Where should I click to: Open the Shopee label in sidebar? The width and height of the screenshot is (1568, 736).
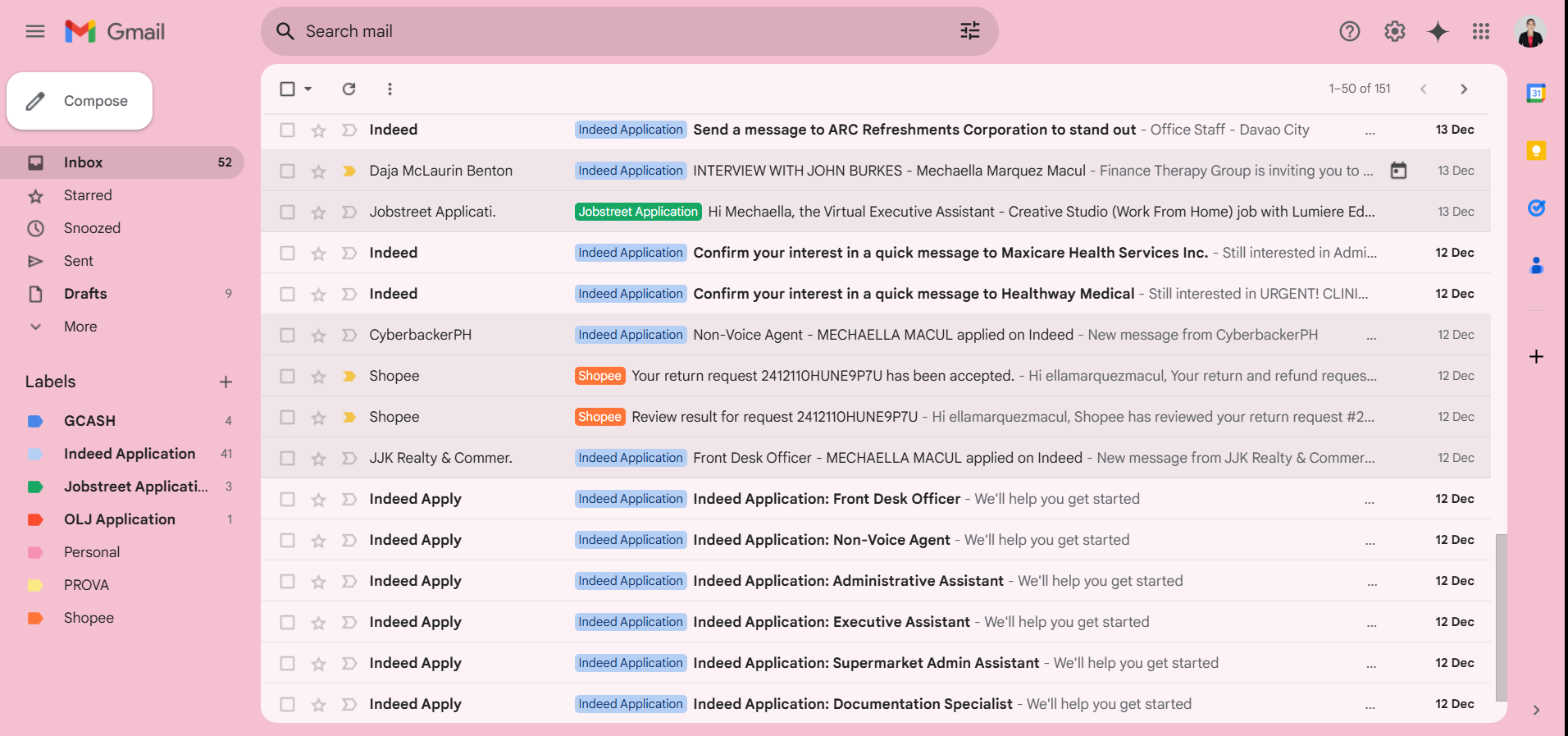pos(122,618)
